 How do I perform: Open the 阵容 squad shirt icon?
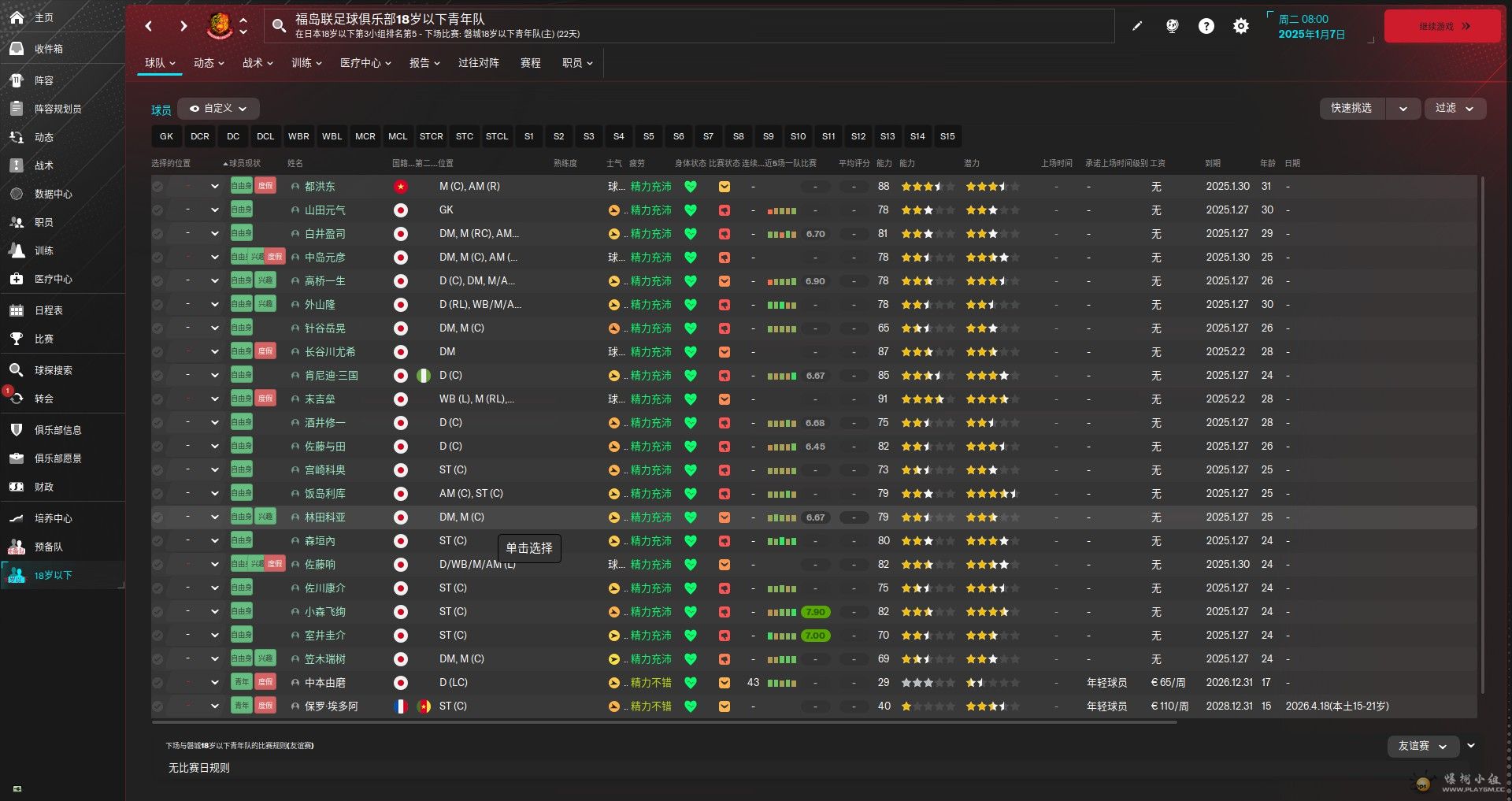click(17, 80)
